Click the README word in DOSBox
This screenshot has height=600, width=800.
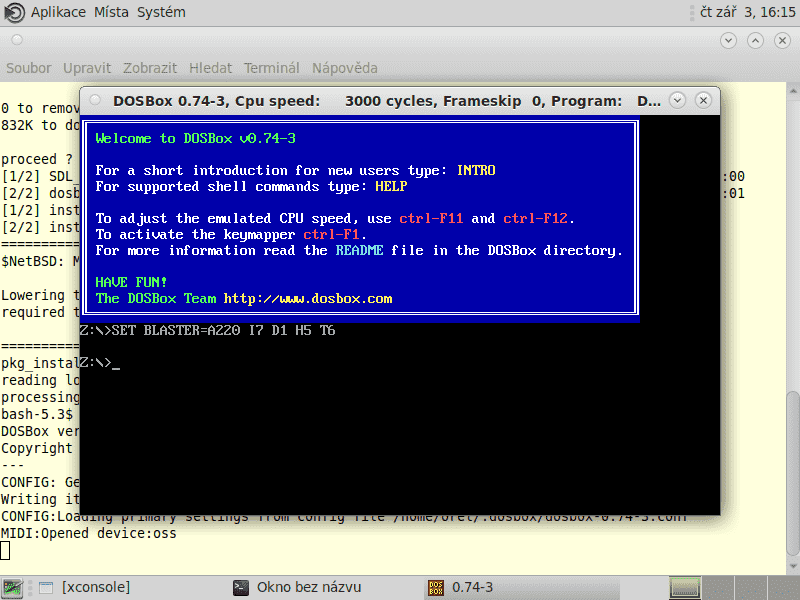(x=359, y=251)
